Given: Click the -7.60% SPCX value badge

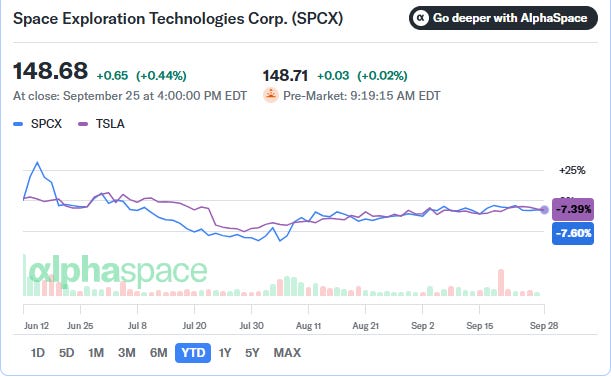Looking at the screenshot, I should pyautogui.click(x=573, y=234).
